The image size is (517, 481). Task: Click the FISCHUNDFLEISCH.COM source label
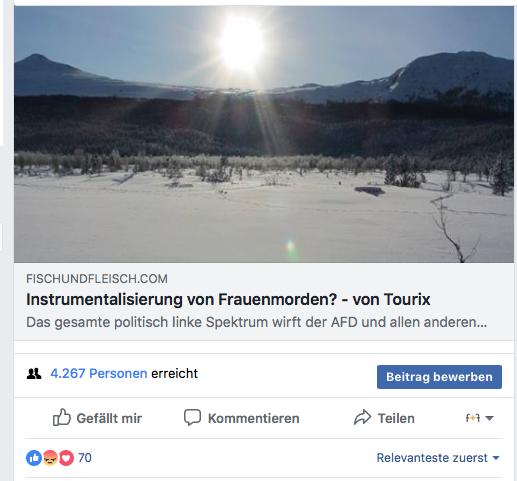pyautogui.click(x=97, y=279)
